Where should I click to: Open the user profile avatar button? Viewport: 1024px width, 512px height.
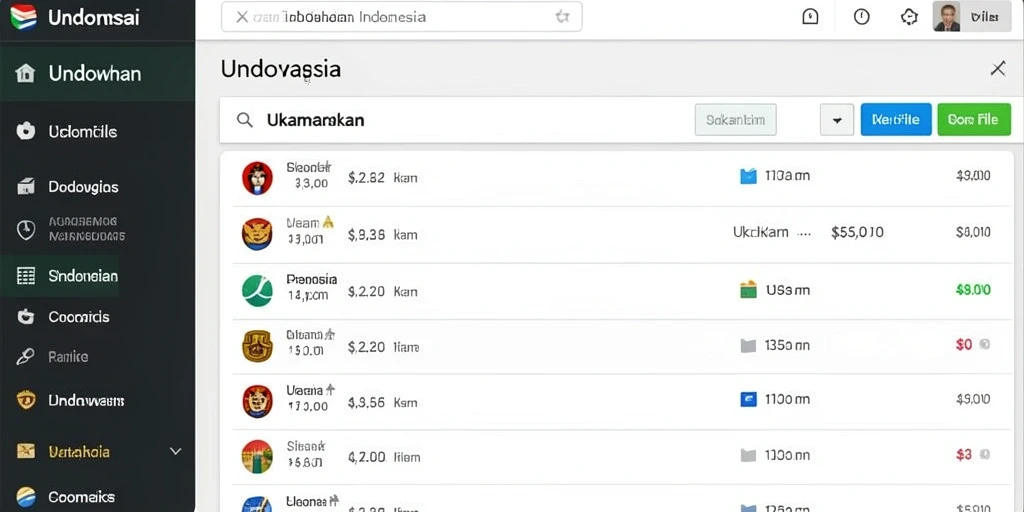(972, 17)
